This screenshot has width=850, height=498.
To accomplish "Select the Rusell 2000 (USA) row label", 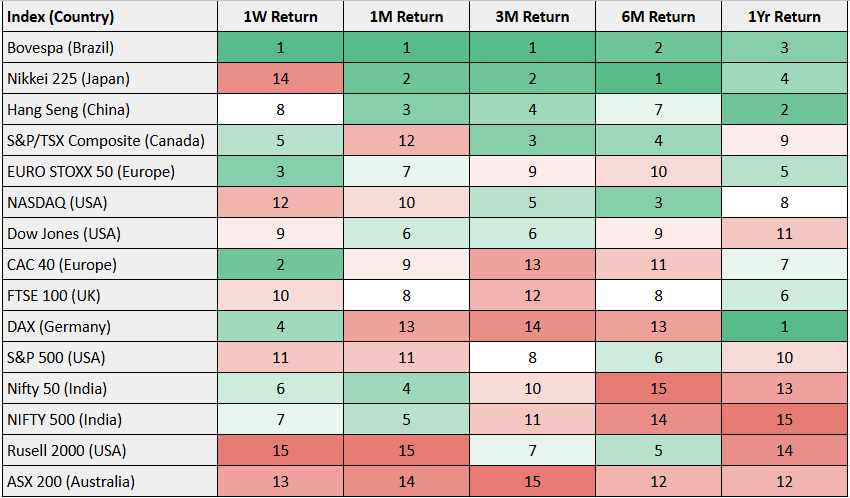I will click(x=64, y=451).
